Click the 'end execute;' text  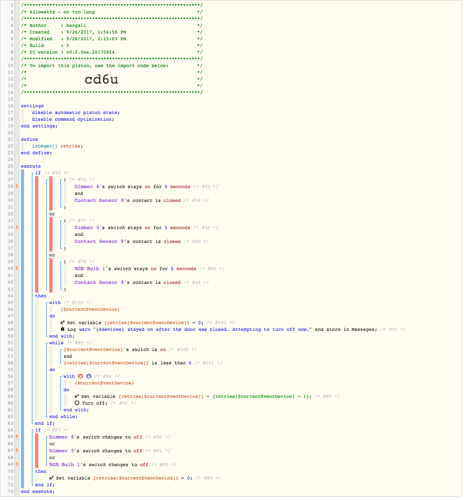38,492
